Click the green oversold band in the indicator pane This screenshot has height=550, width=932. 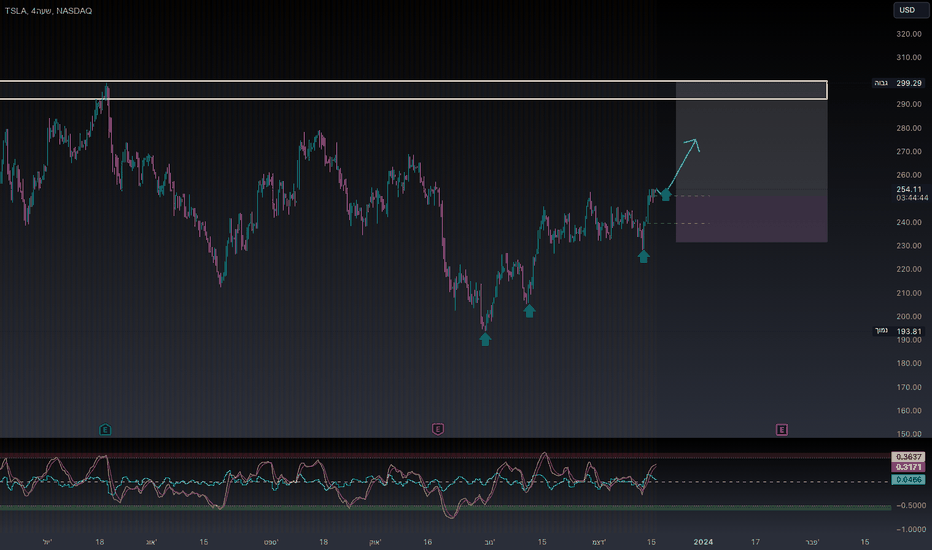(x=446, y=508)
